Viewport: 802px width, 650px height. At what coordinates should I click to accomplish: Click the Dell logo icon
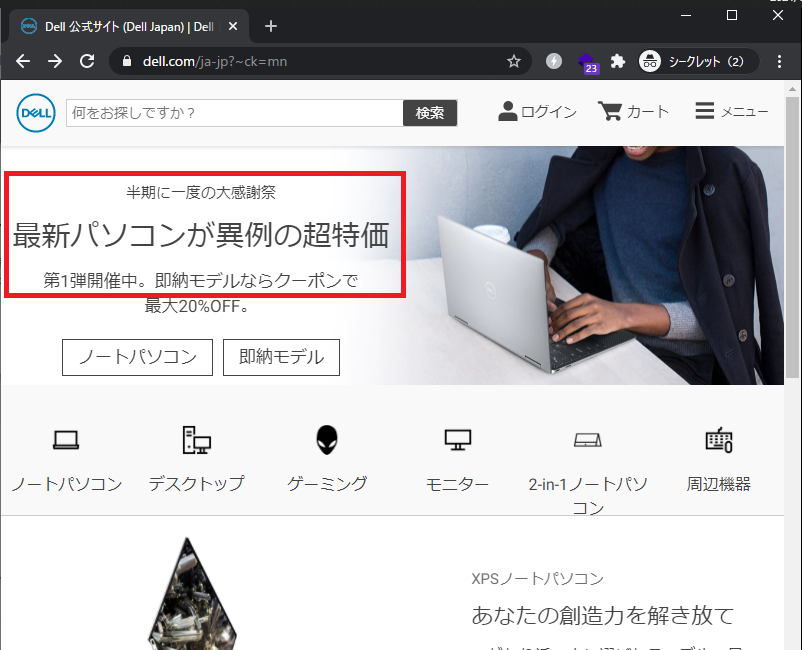(35, 113)
